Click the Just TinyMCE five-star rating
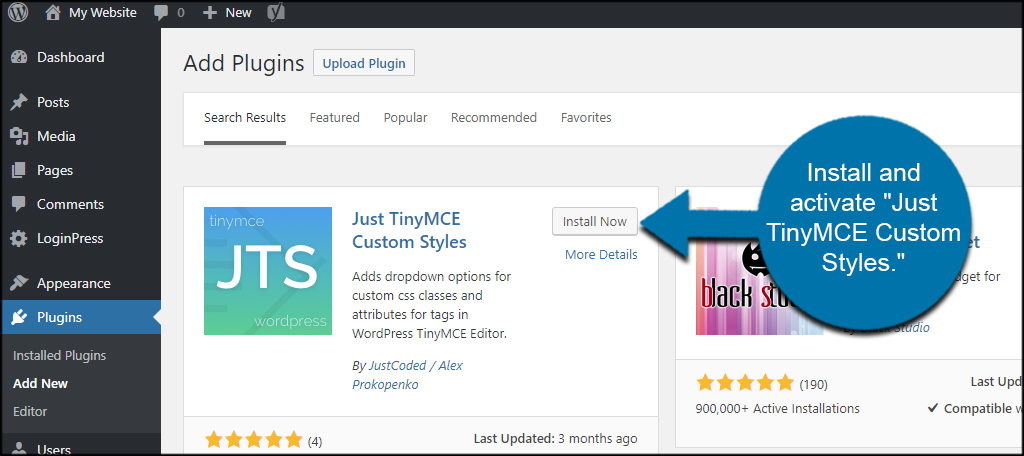 coord(254,439)
